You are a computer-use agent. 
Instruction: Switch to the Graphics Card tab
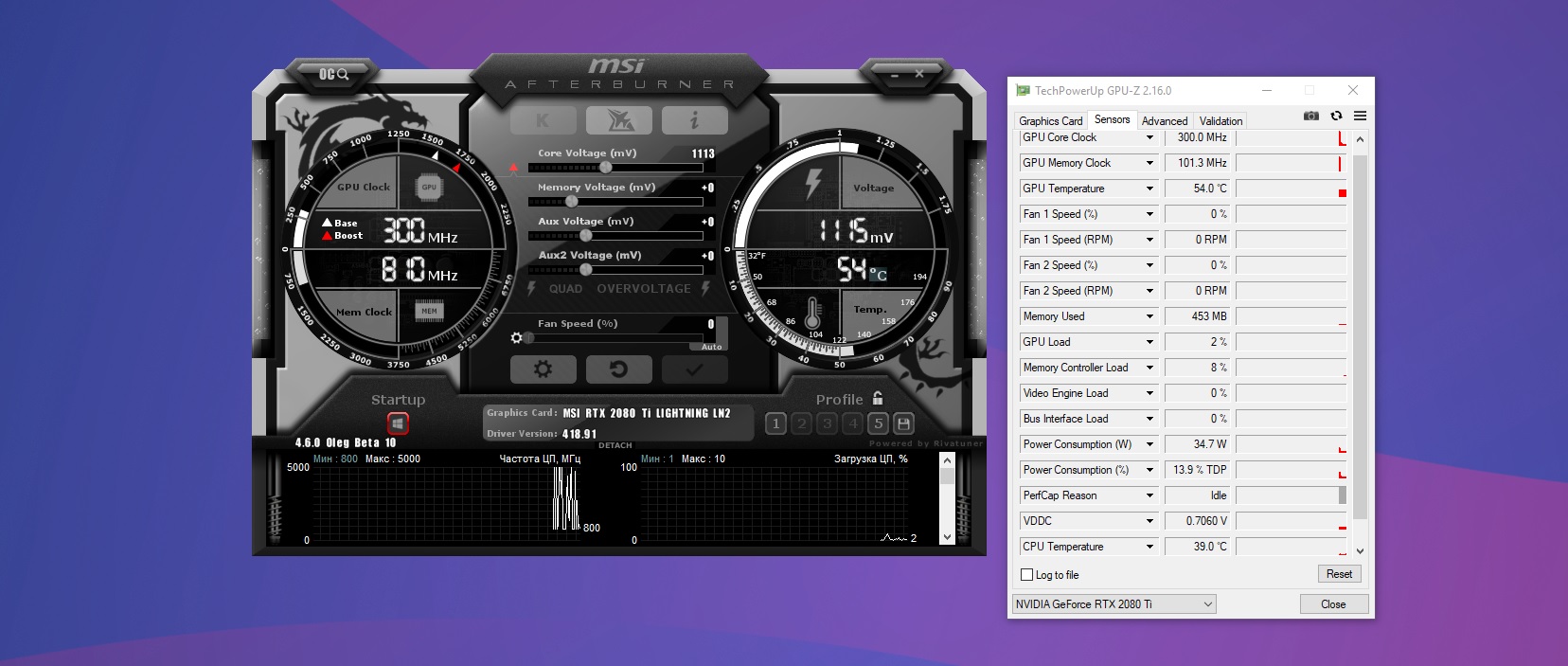click(x=1050, y=121)
